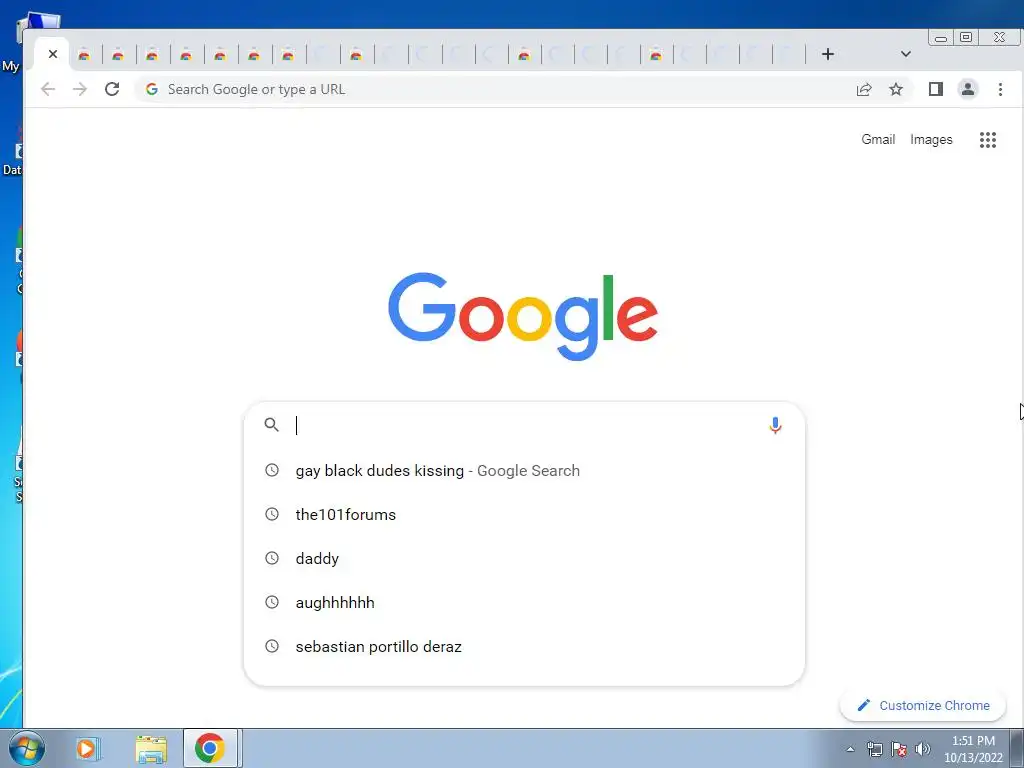1024x768 pixels.
Task: Close the active Chrome tab
Action: pos(53,54)
